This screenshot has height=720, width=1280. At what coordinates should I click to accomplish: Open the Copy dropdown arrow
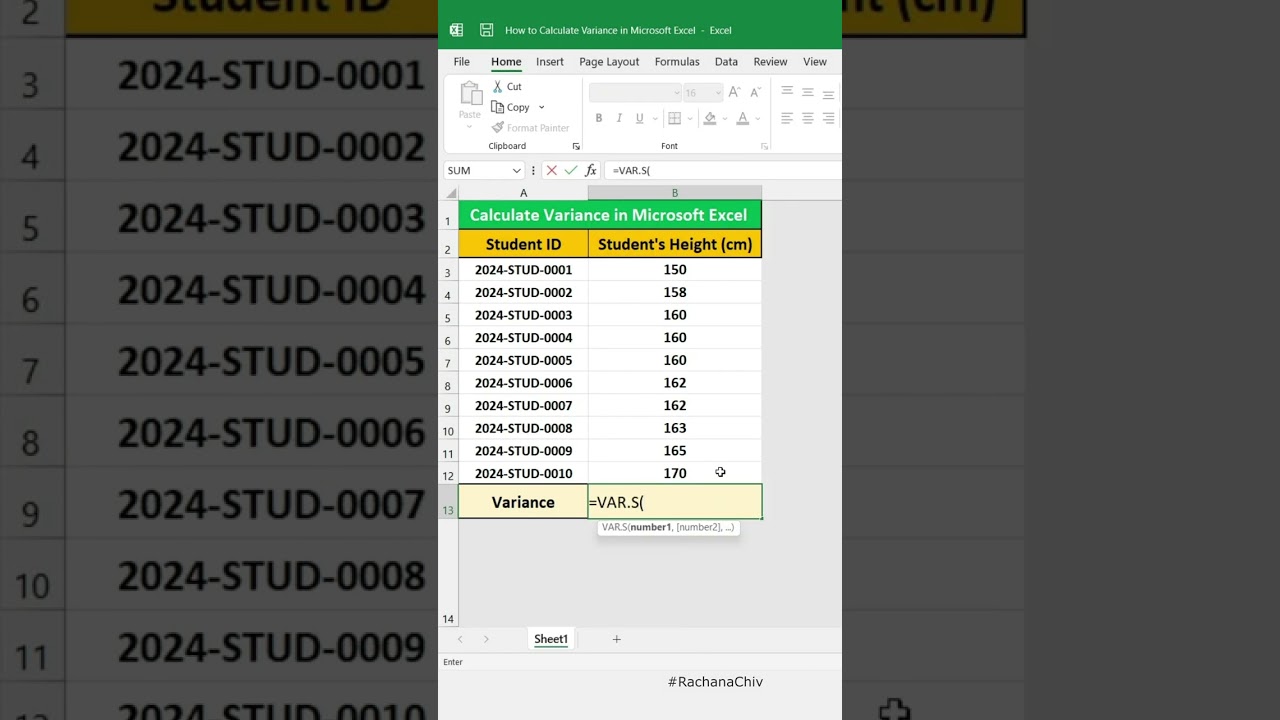[x=542, y=107]
